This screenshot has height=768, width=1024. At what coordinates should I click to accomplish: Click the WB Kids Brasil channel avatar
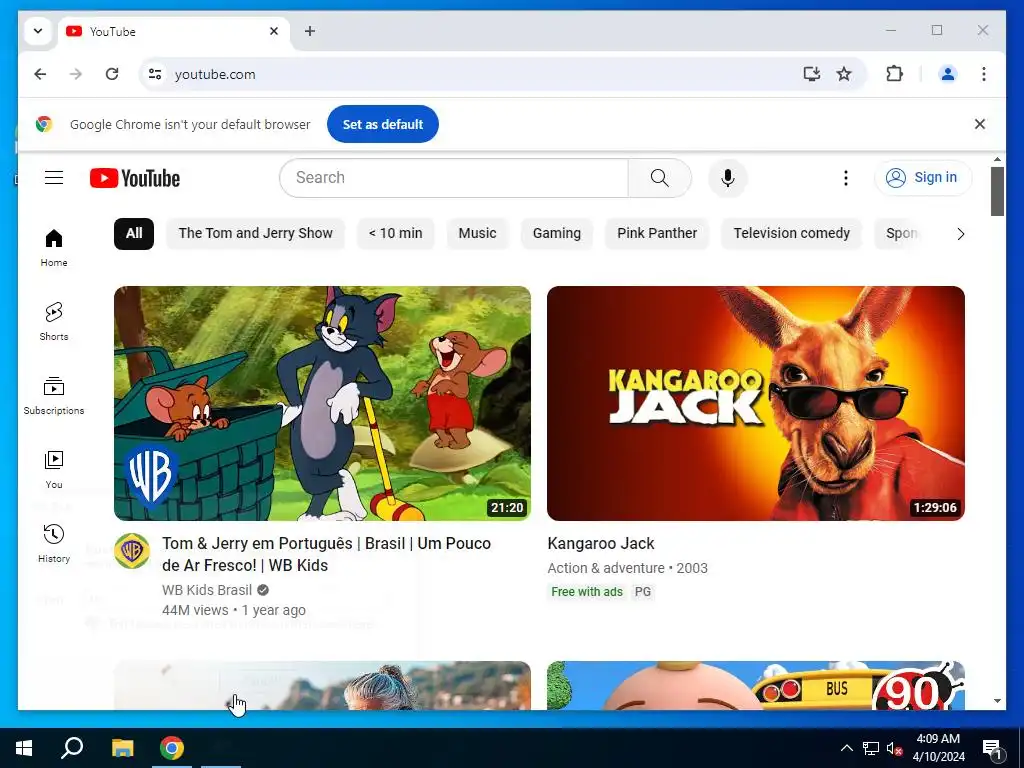[132, 551]
